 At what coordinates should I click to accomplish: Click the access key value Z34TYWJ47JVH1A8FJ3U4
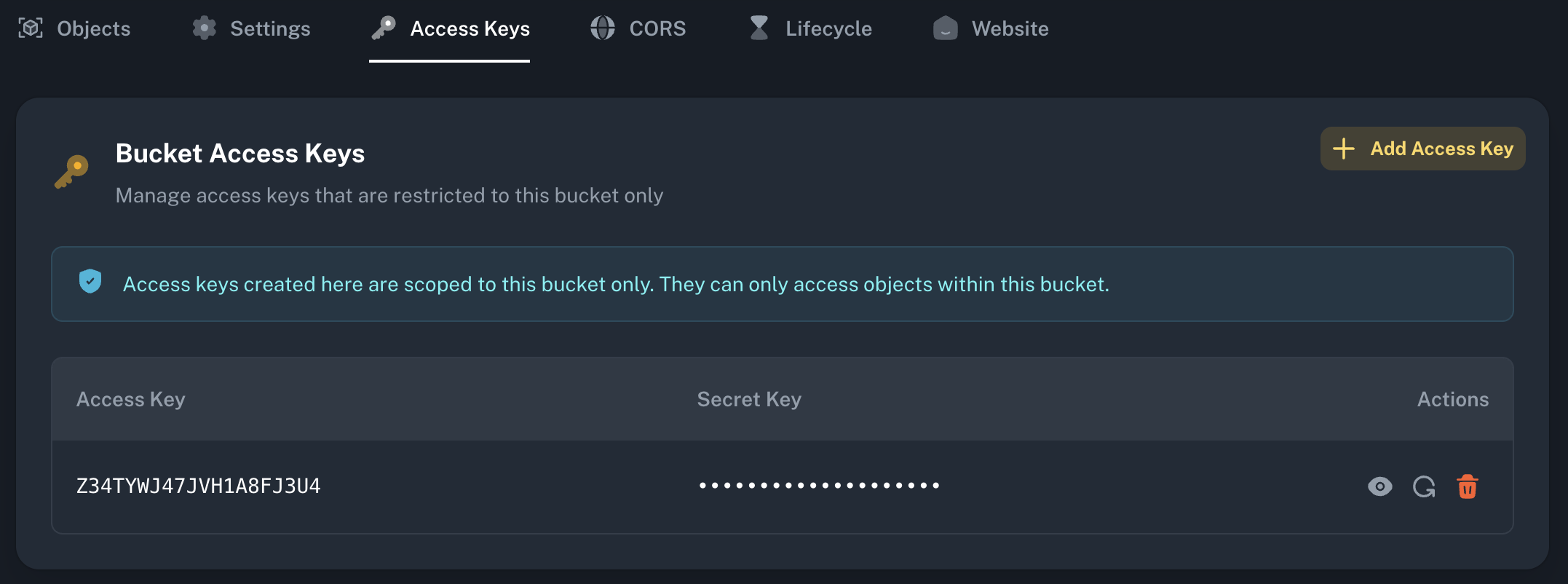199,486
